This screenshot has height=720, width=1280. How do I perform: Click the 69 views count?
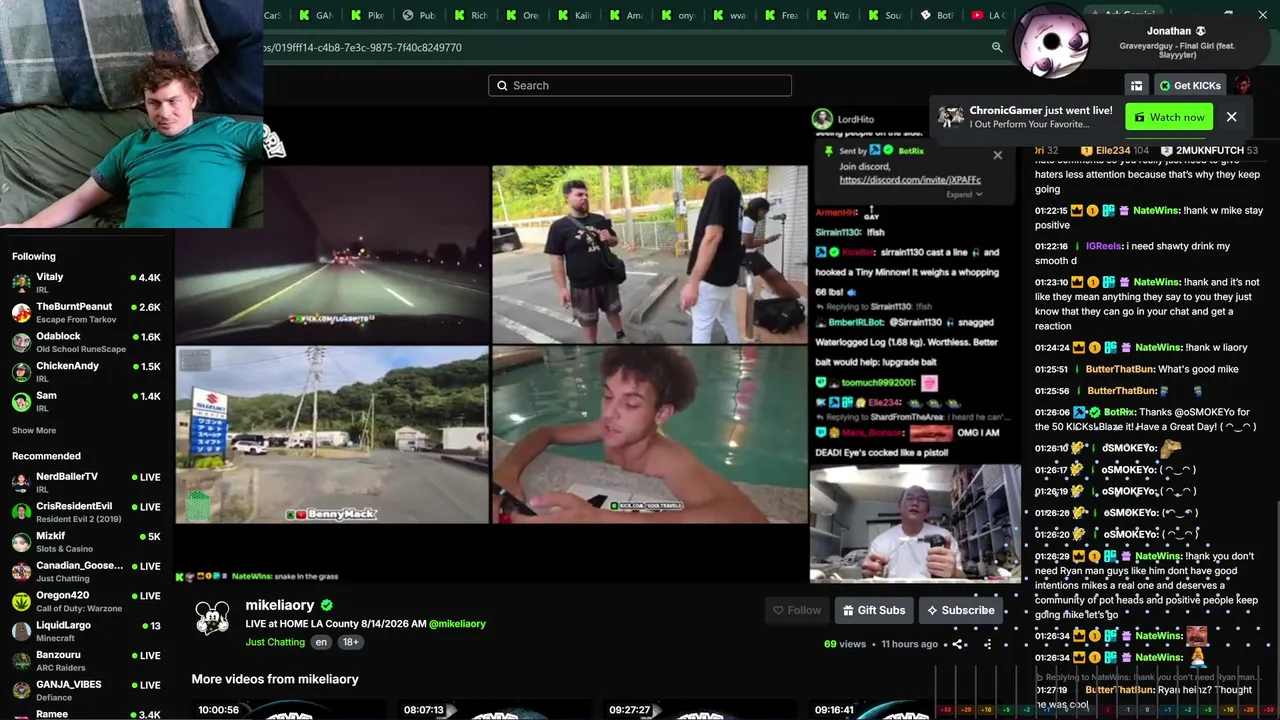click(x=845, y=644)
